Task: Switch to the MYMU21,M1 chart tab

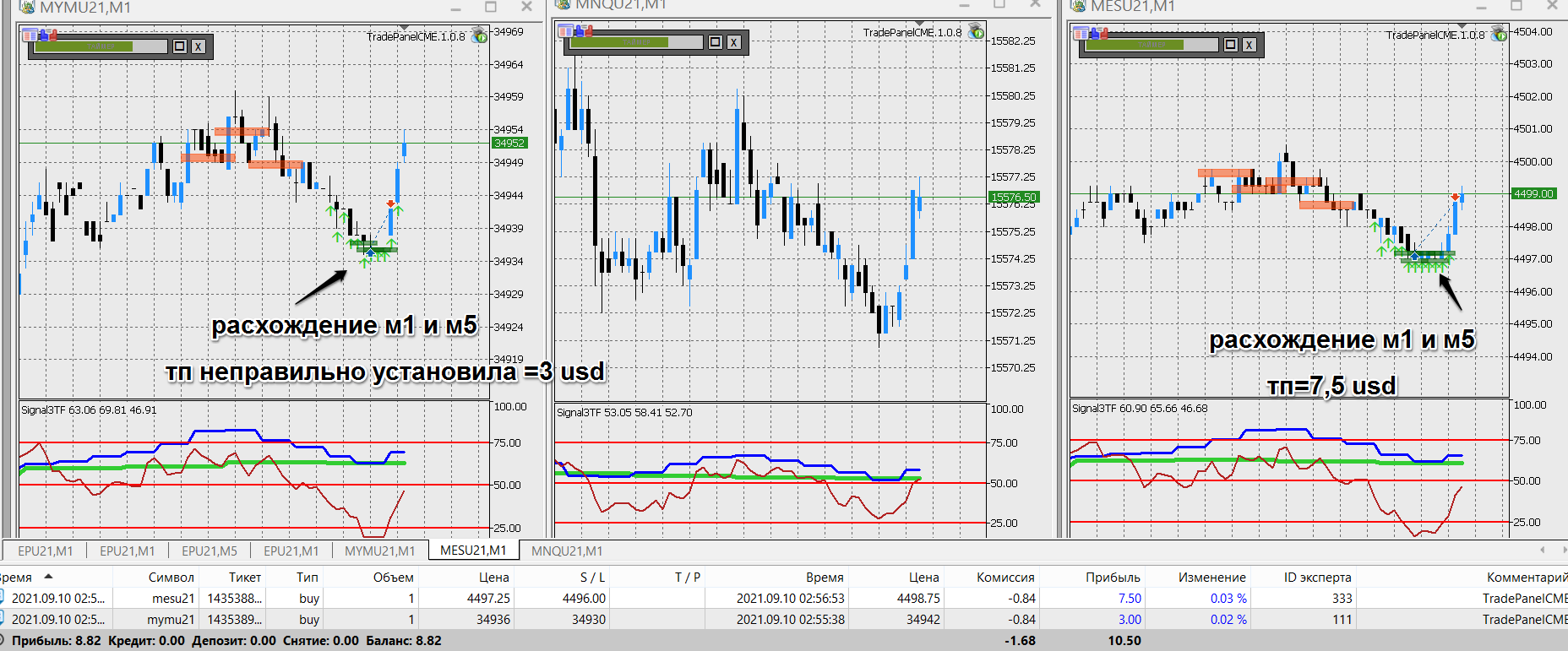Action: pyautogui.click(x=379, y=551)
